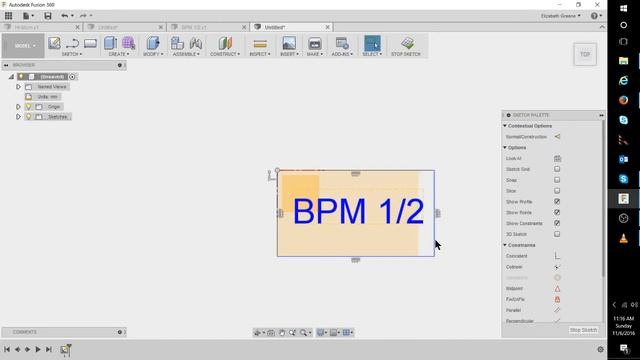Click the Undo arrow
This screenshot has width=640, height=360.
pos(64,16)
